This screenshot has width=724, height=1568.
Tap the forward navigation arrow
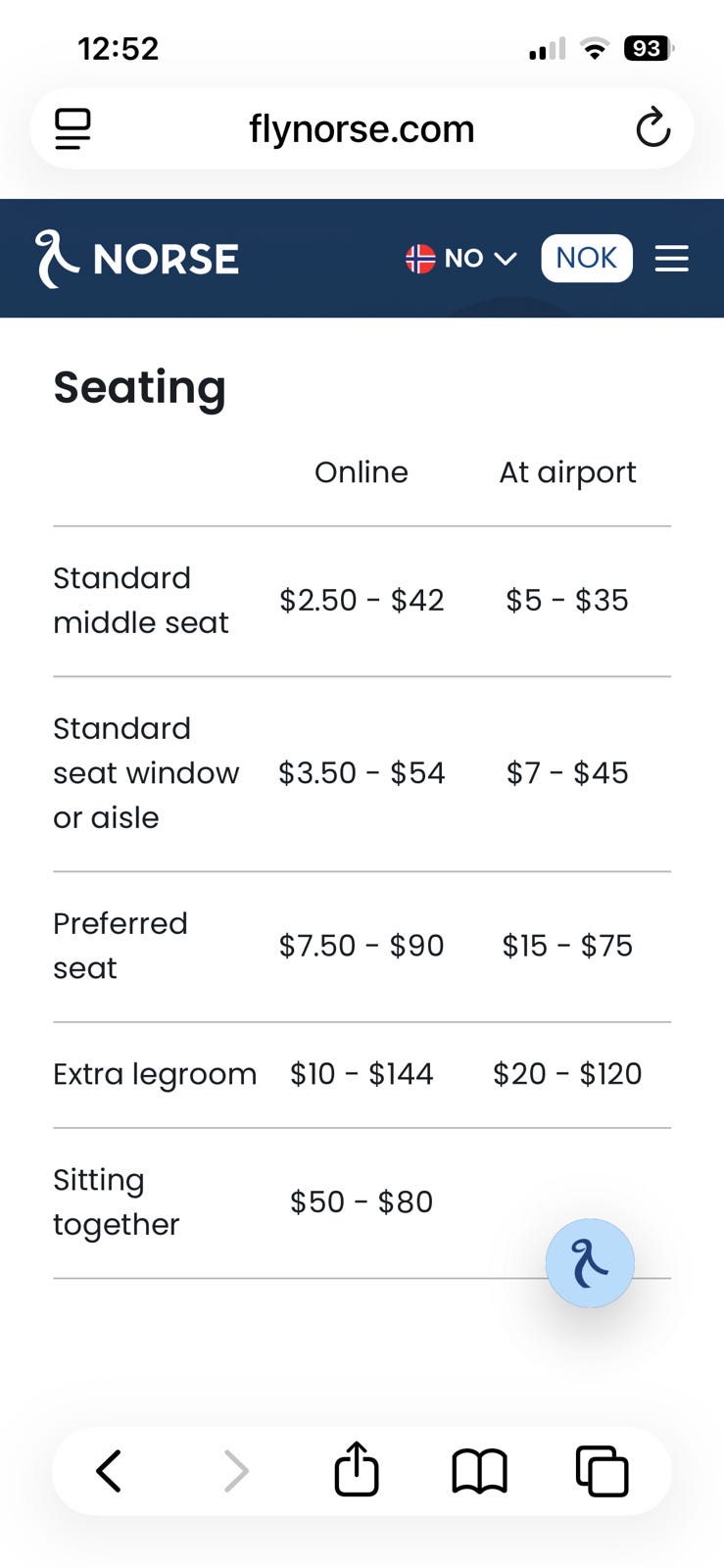point(236,1471)
